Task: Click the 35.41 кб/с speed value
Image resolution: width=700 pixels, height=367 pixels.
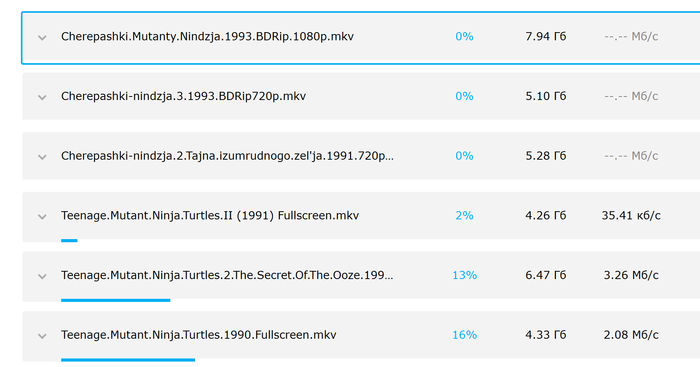Action: pyautogui.click(x=631, y=216)
